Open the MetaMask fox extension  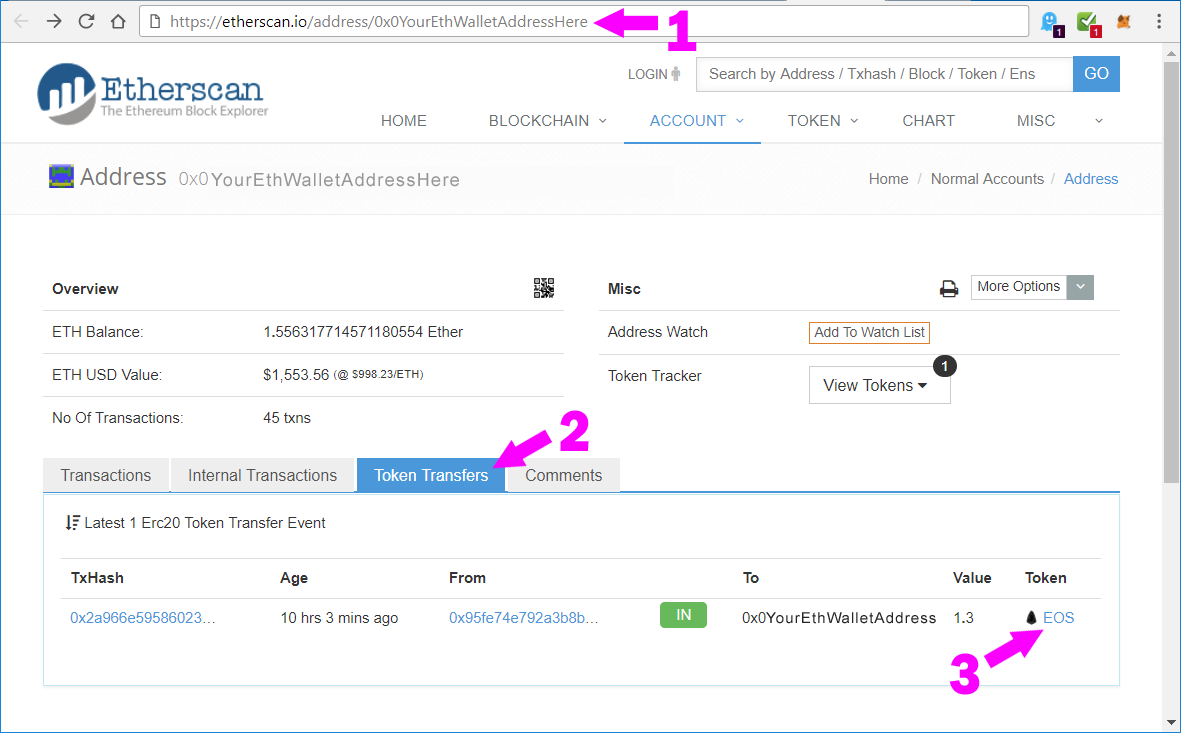click(x=1123, y=22)
